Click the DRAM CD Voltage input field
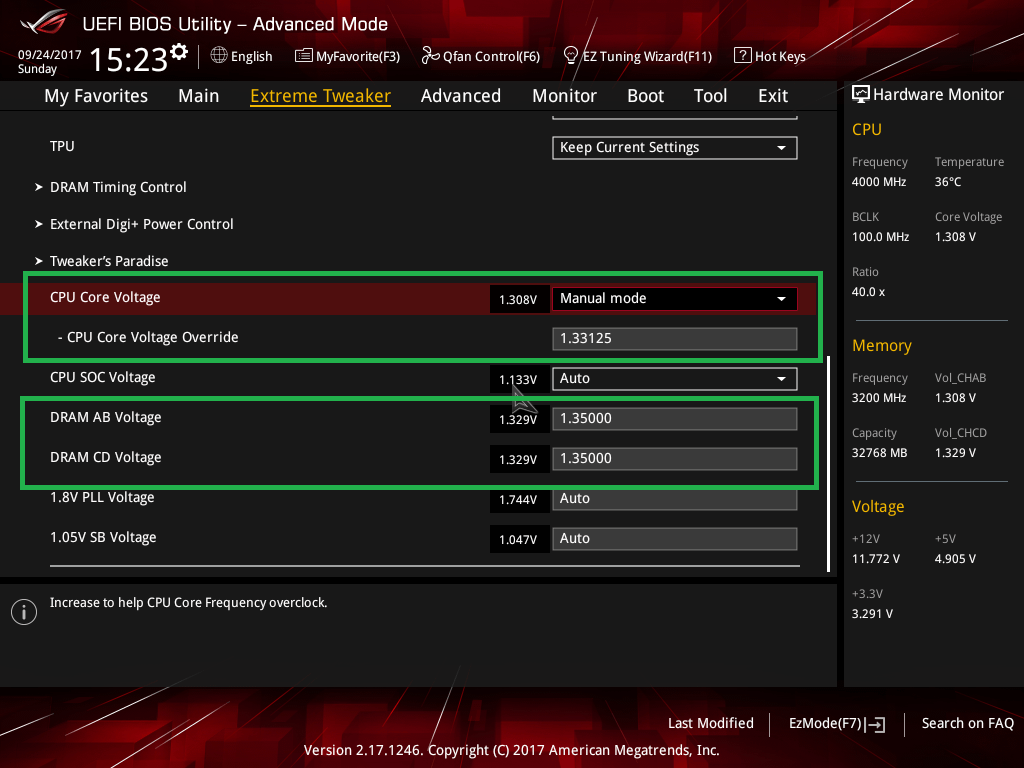1024x768 pixels. click(x=675, y=458)
